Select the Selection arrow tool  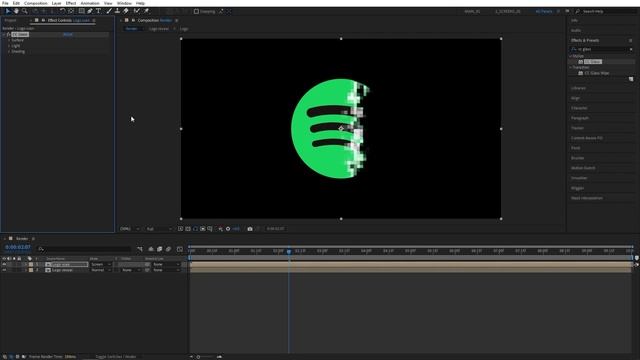click(8, 11)
